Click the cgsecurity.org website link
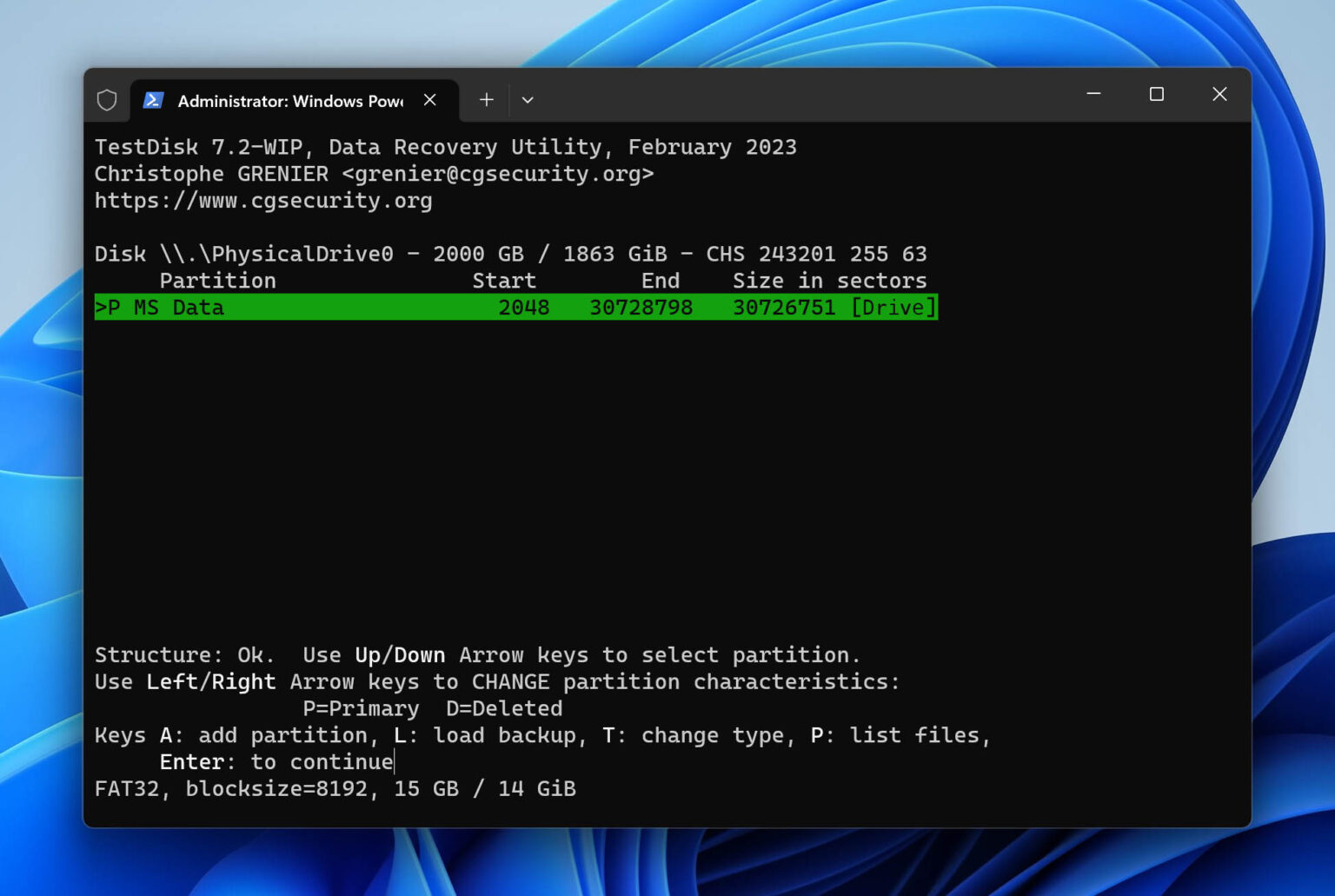This screenshot has height=896, width=1335. coord(262,200)
